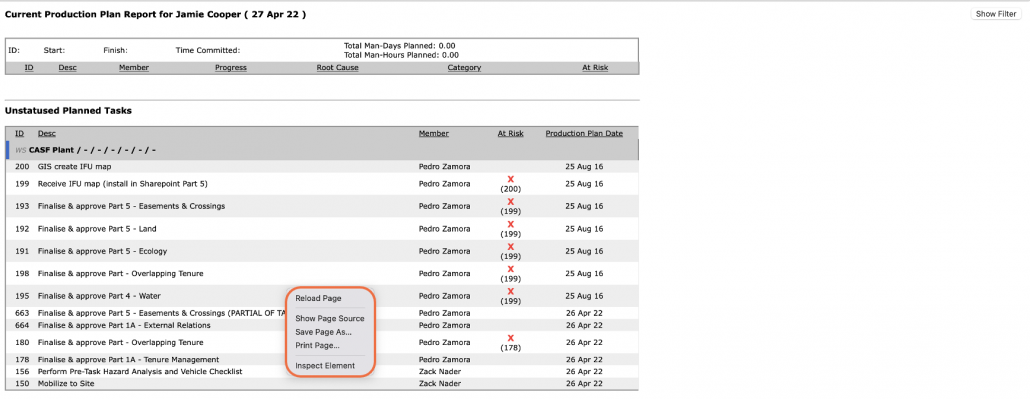The height and width of the screenshot is (399, 1030).
Task: Click date 26 Apr 22 in task 663 row
Action: point(584,314)
